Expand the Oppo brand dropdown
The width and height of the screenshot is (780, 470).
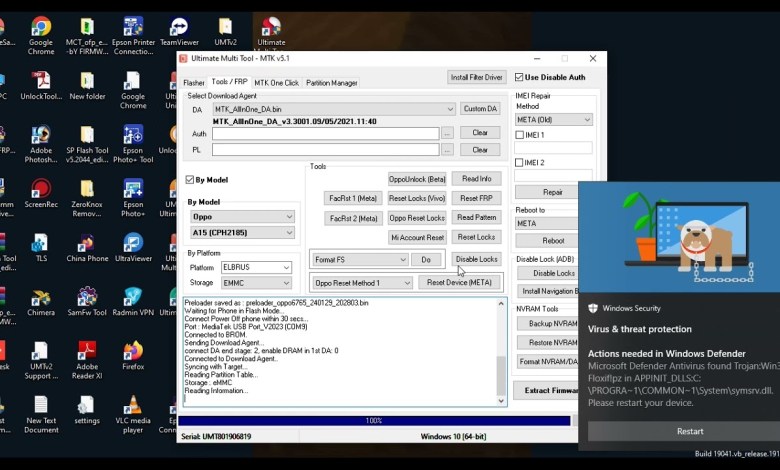click(x=289, y=216)
